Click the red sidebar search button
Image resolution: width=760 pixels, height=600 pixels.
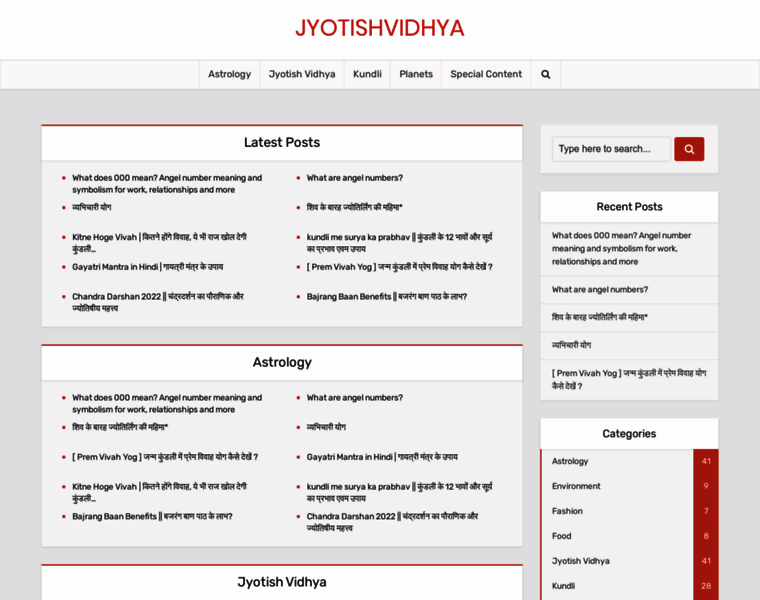(689, 149)
